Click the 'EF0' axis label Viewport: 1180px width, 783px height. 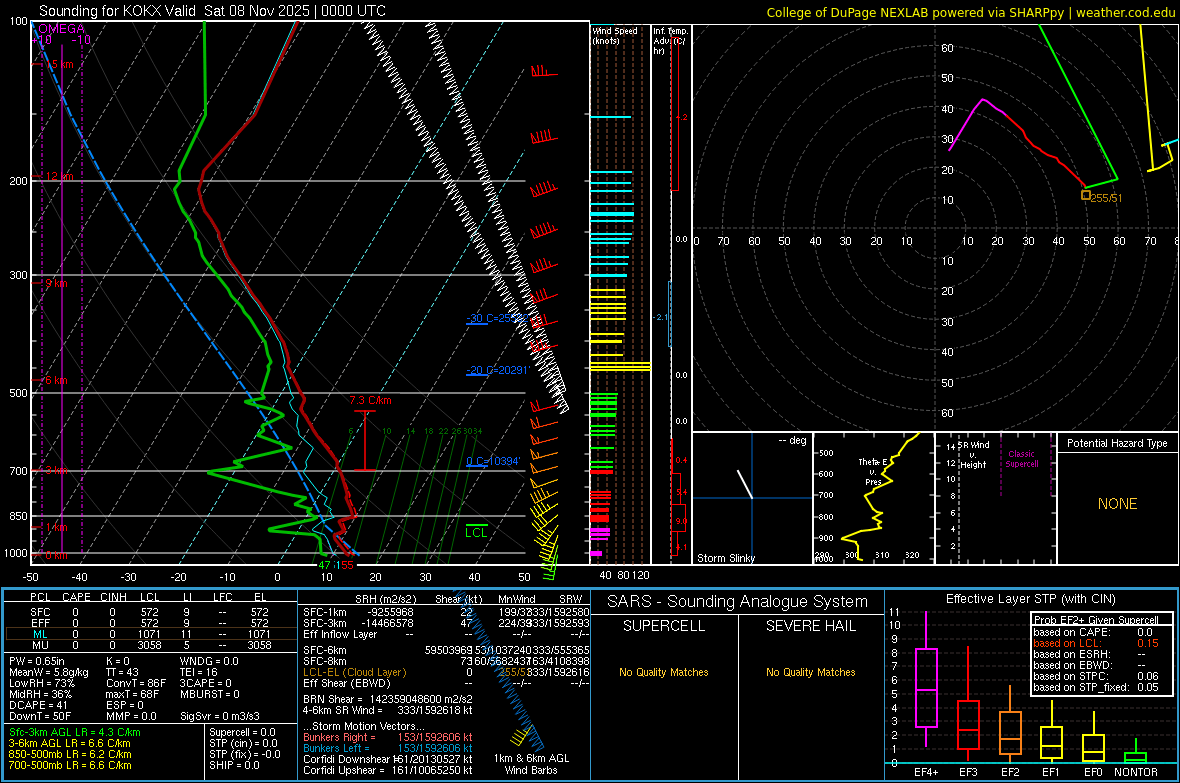point(1093,772)
